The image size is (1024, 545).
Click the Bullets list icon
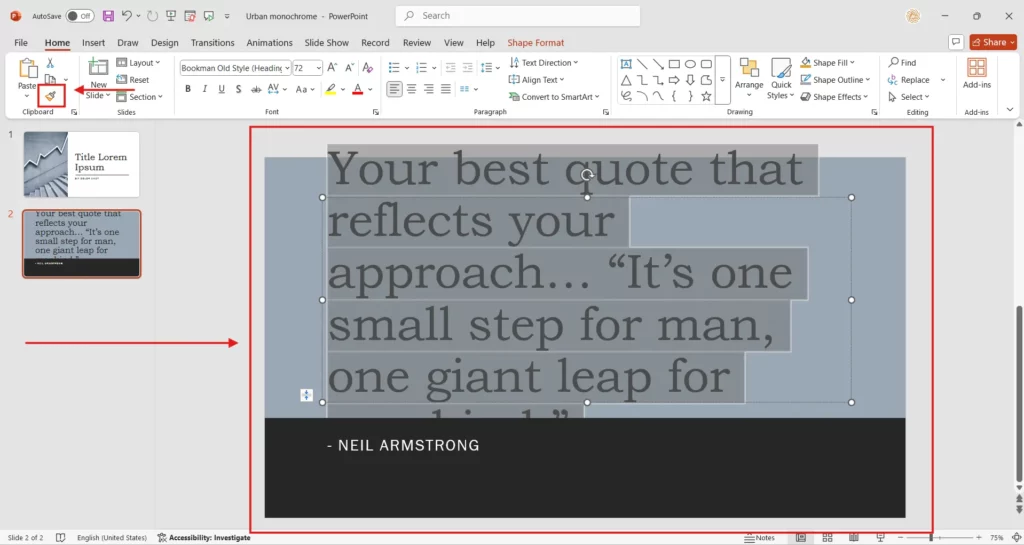[x=396, y=67]
